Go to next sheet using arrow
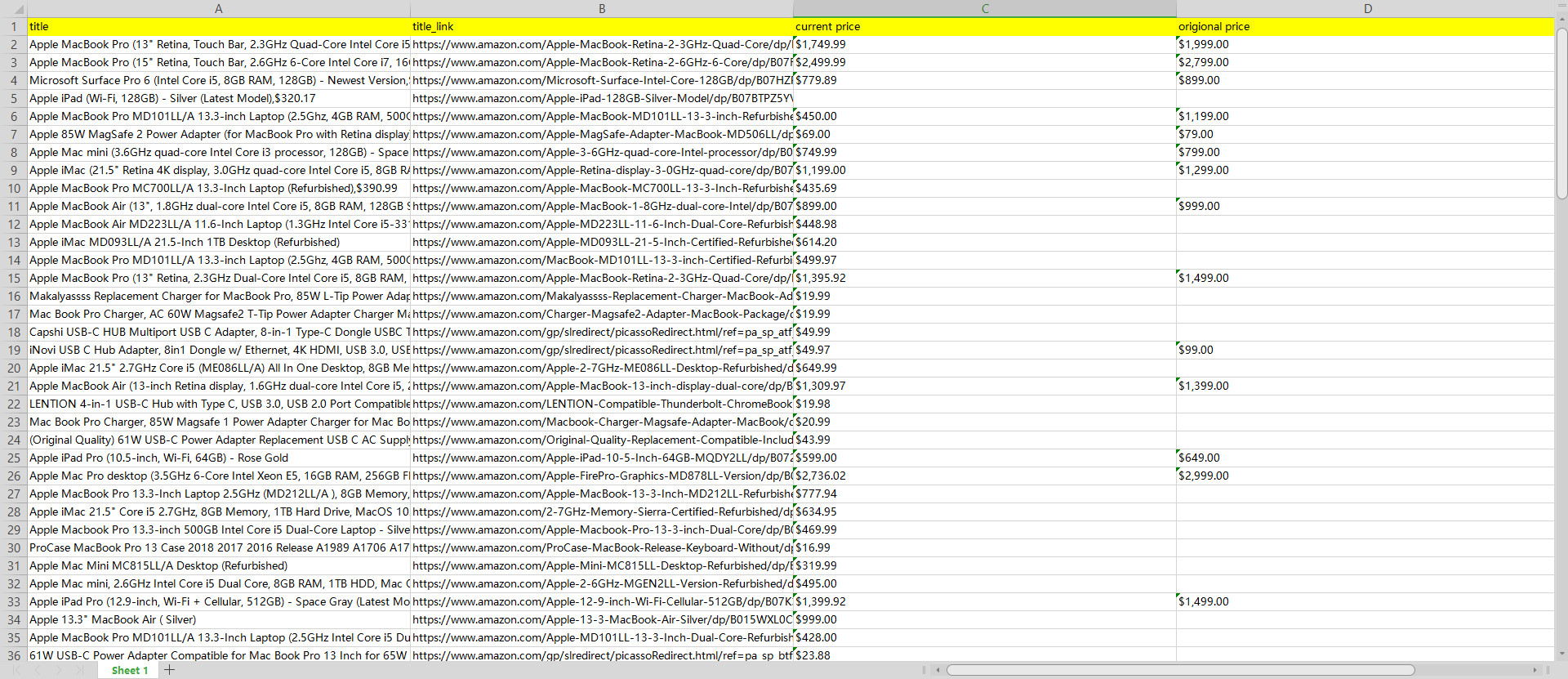The height and width of the screenshot is (679, 1568). click(x=58, y=670)
